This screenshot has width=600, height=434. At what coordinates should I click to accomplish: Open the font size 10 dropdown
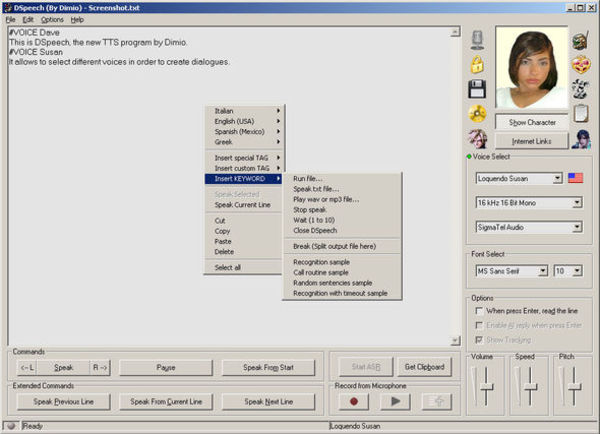click(x=577, y=271)
